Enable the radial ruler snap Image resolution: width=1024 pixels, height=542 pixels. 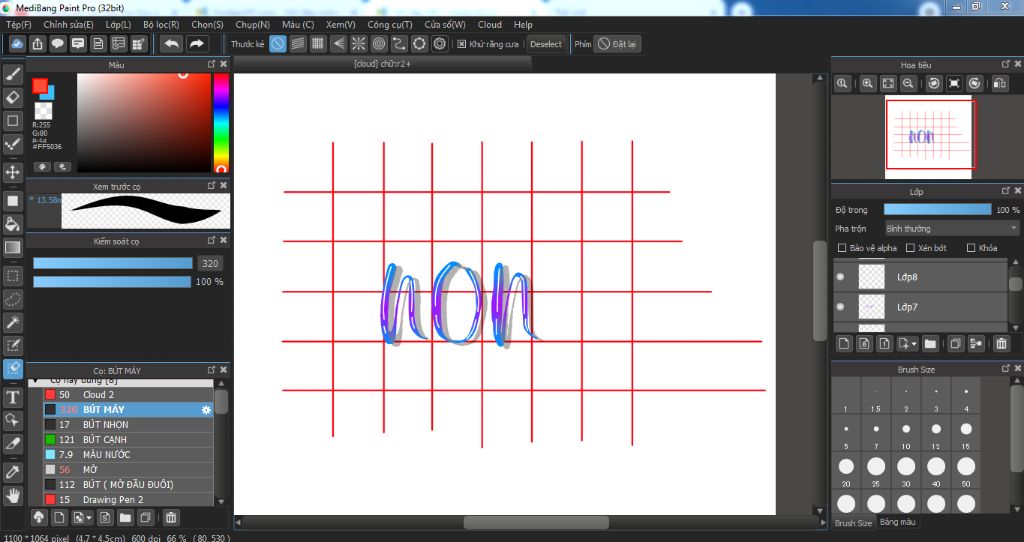click(x=359, y=44)
